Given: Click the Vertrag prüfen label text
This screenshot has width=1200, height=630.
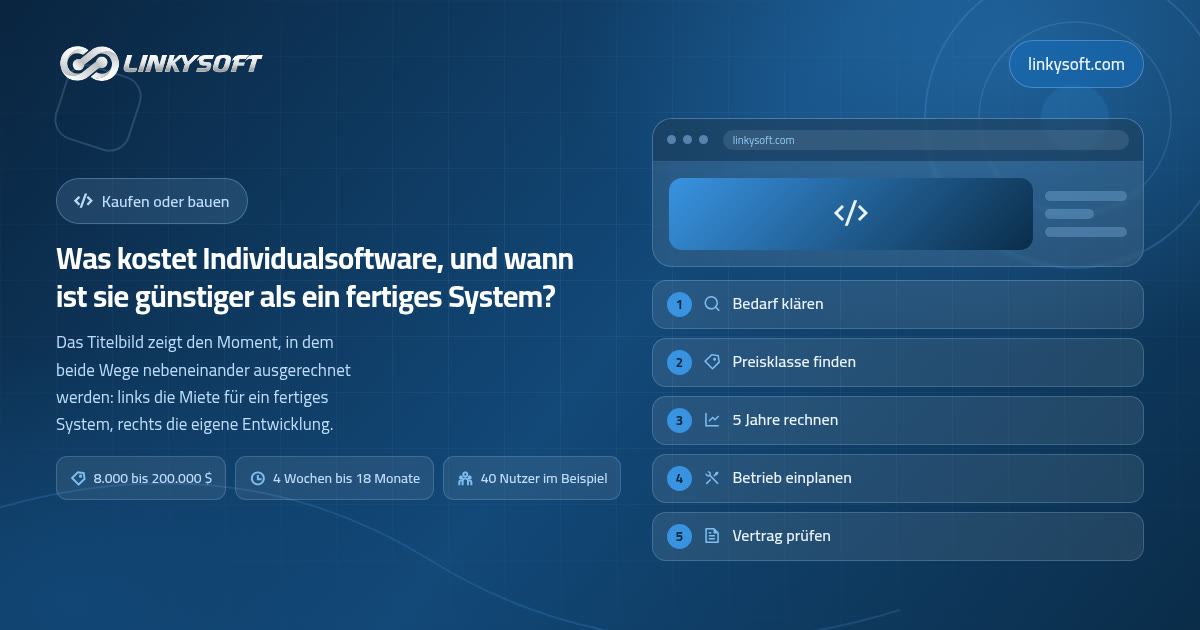Looking at the screenshot, I should point(781,536).
